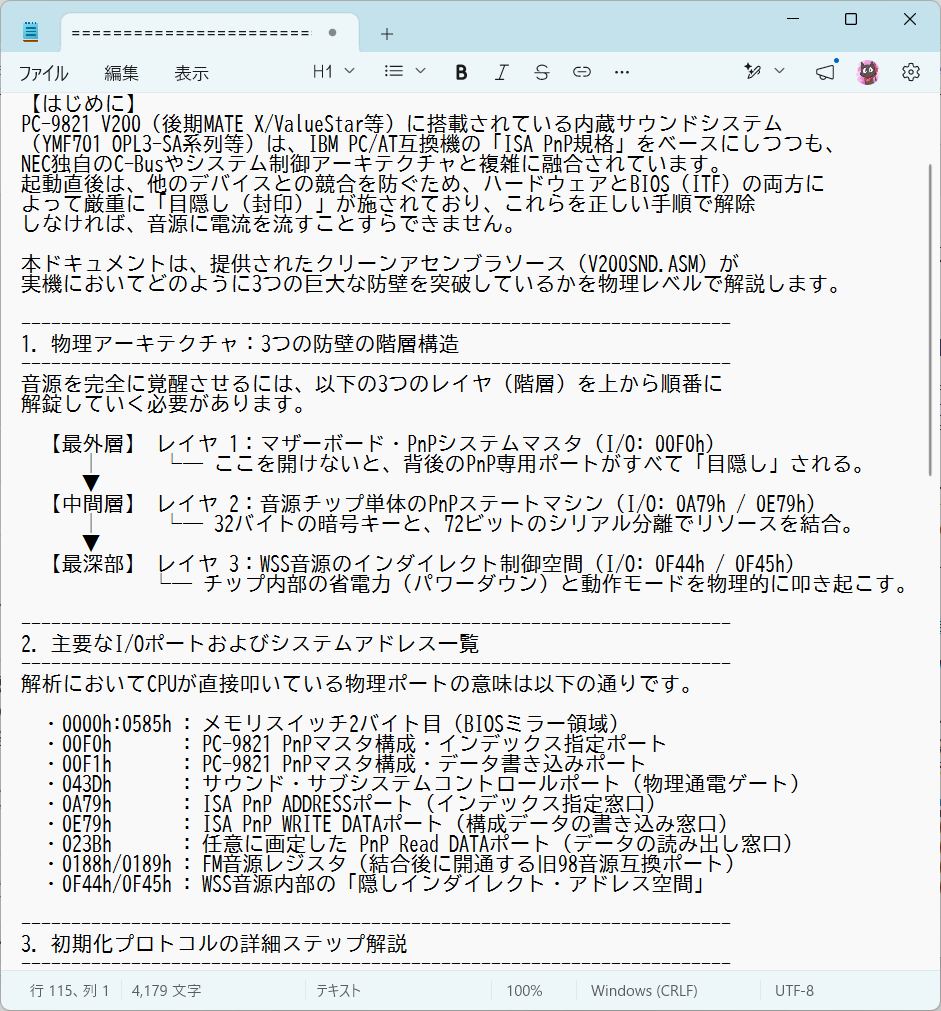The width and height of the screenshot is (941, 1011).
Task: Click the text 'レイヤ 1：マザーボード'
Action: (271, 444)
